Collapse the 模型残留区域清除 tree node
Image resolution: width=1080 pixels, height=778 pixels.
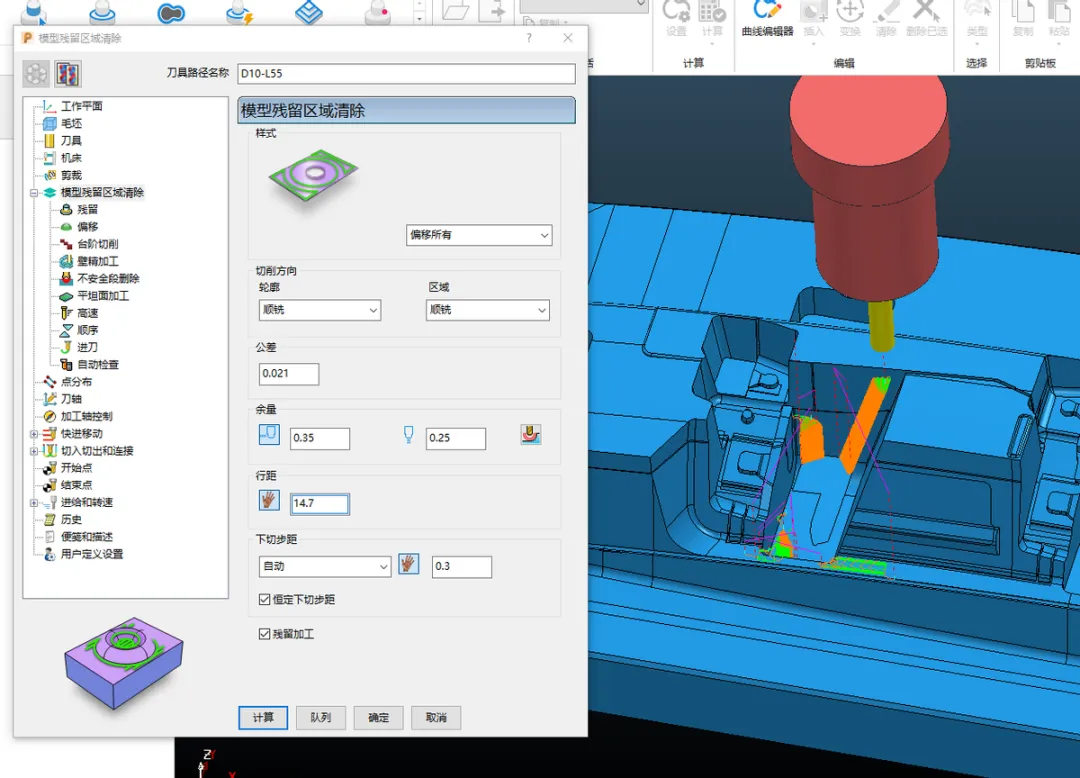[x=34, y=193]
